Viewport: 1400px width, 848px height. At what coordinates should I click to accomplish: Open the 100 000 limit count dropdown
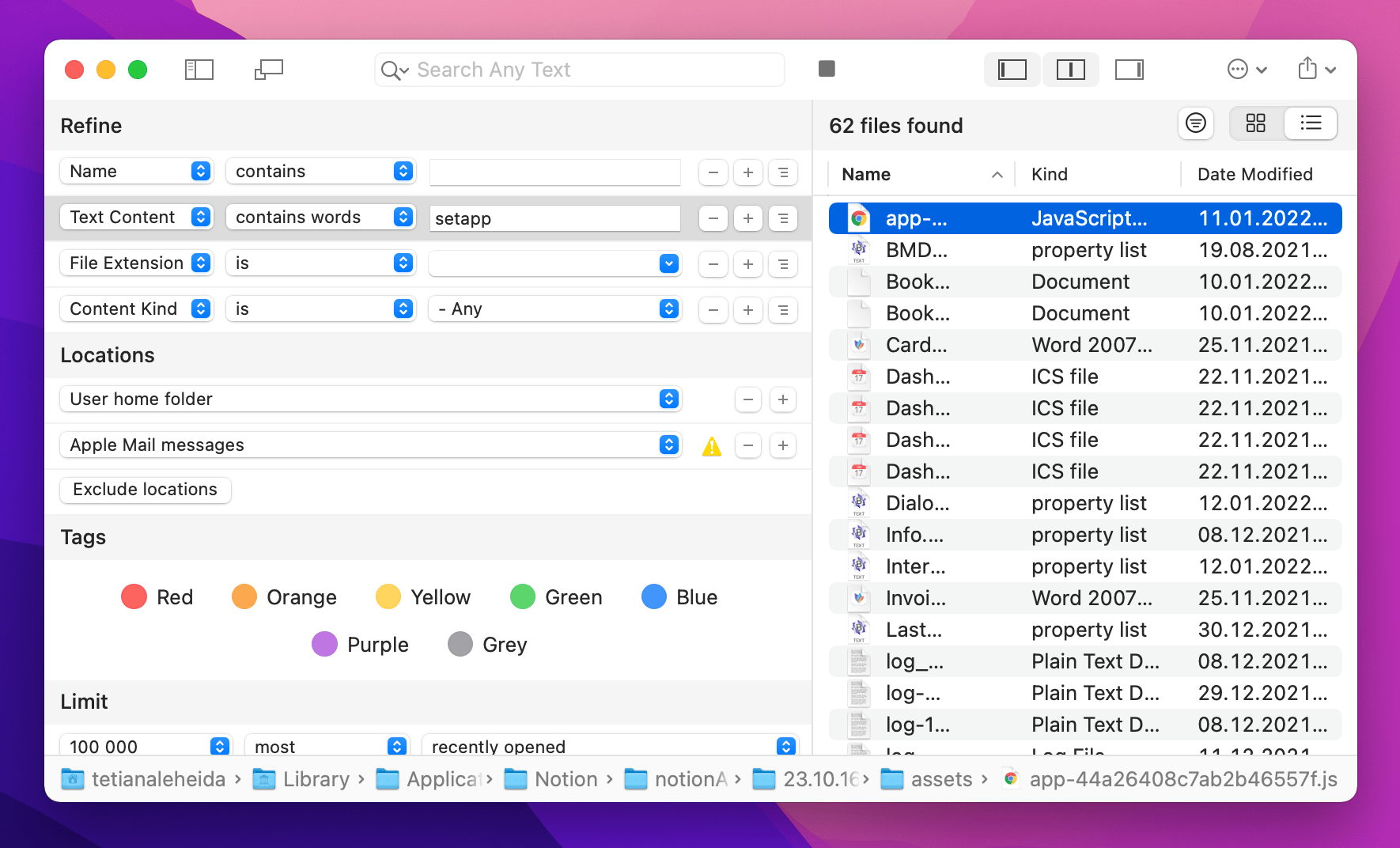click(145, 746)
